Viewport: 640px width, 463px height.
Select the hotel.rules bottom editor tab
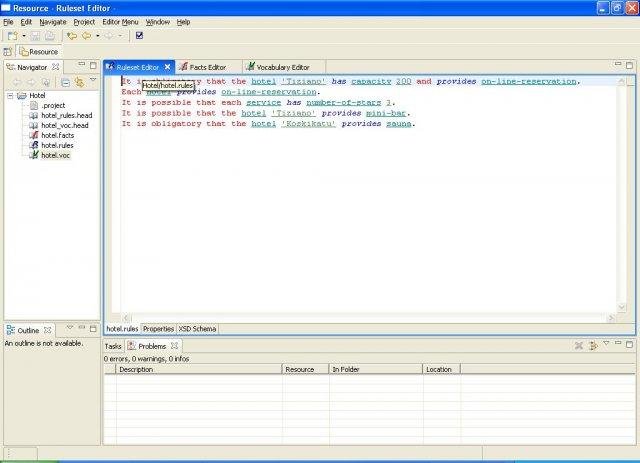tap(122, 329)
